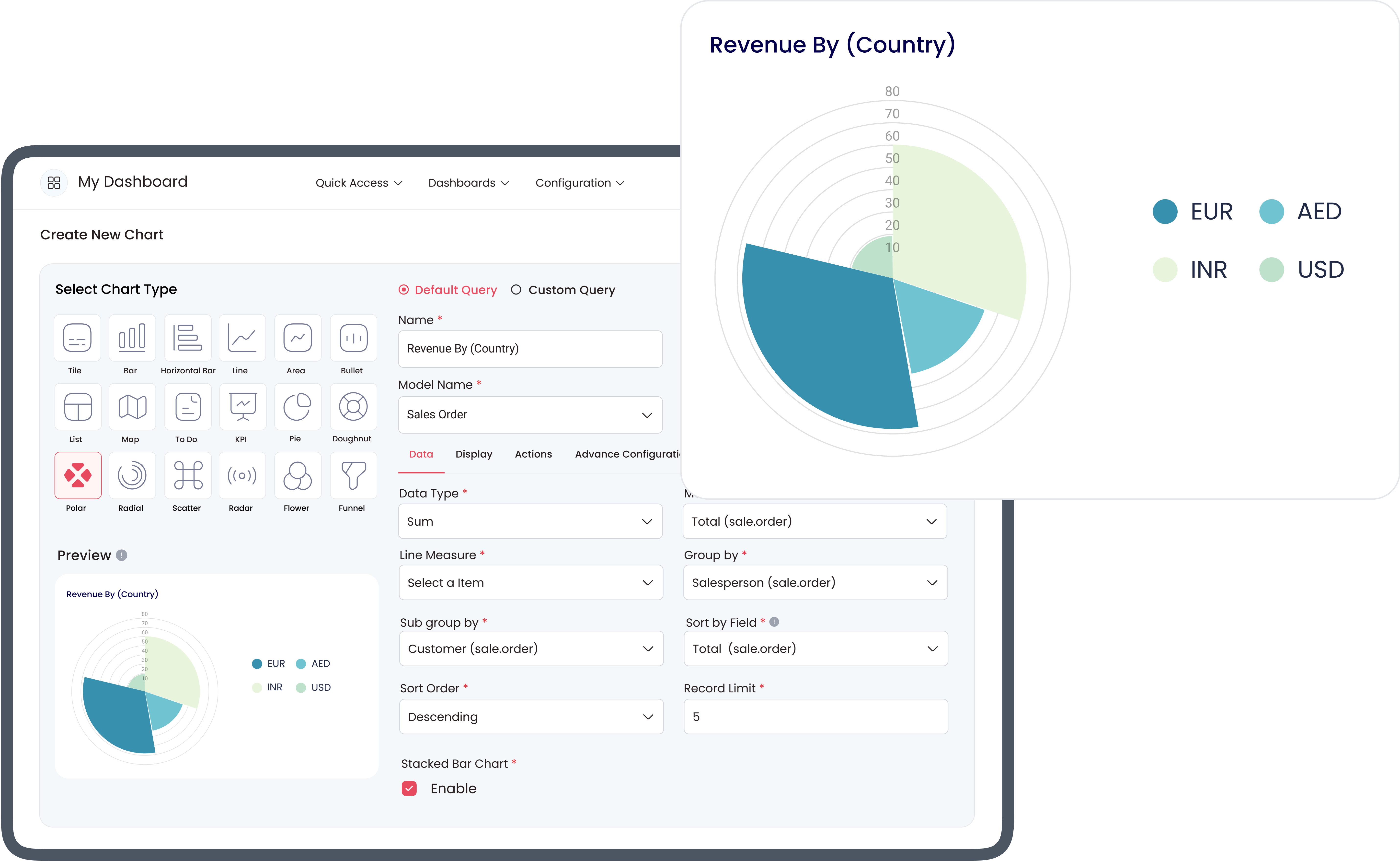Open the Sort Order Descending dropdown
1400x861 pixels.
[531, 716]
